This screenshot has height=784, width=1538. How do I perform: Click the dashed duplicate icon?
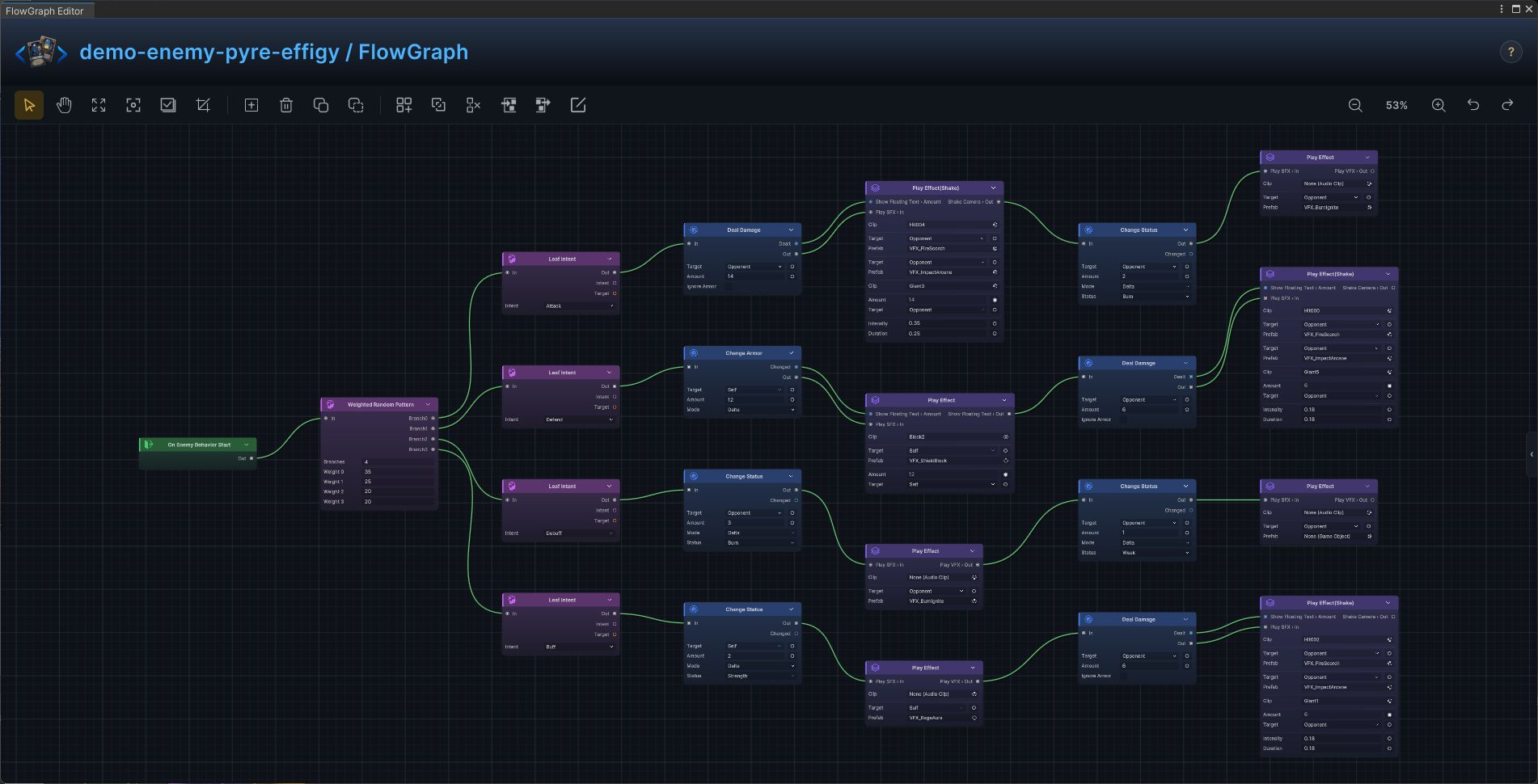pos(356,105)
